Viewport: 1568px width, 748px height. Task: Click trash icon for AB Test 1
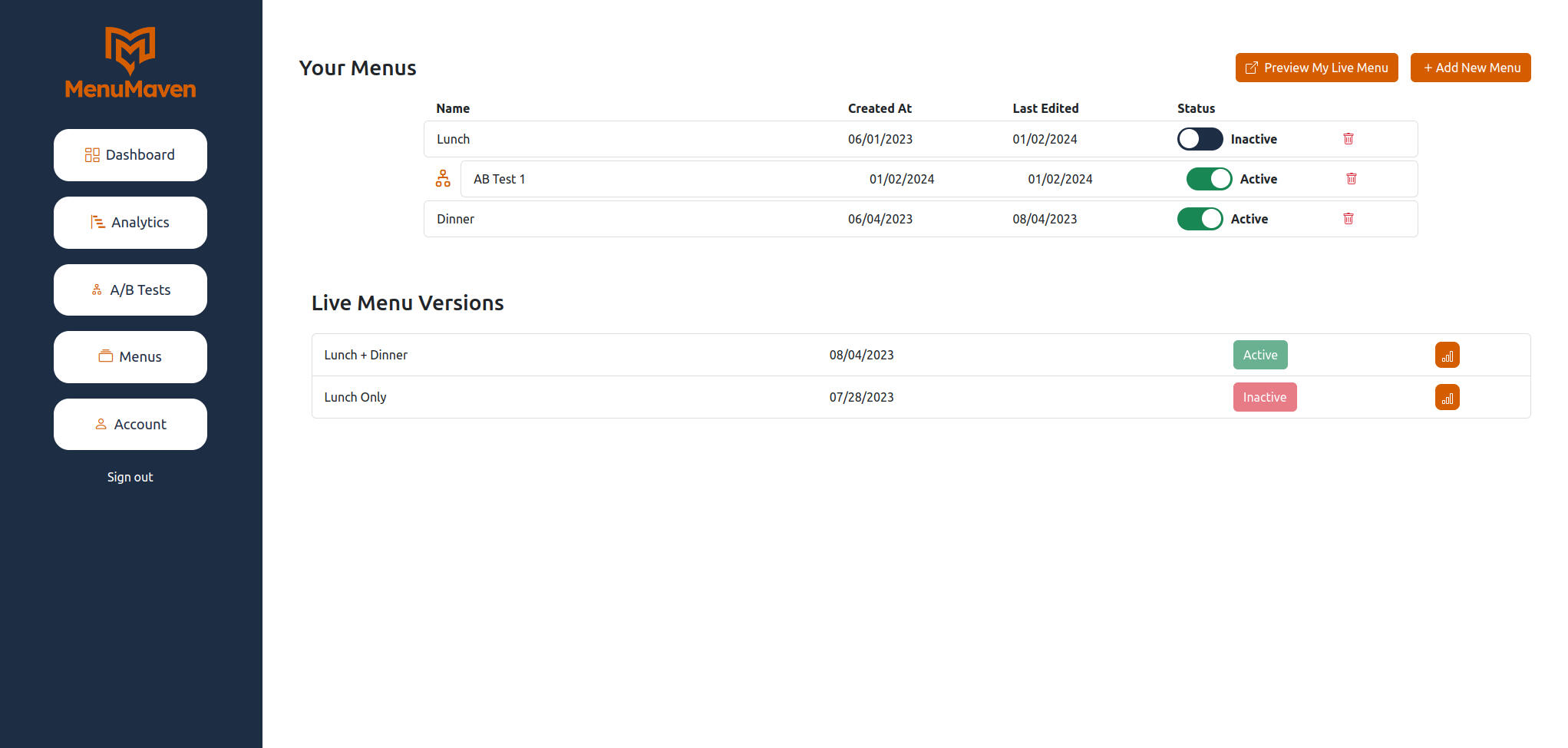pos(1351,179)
